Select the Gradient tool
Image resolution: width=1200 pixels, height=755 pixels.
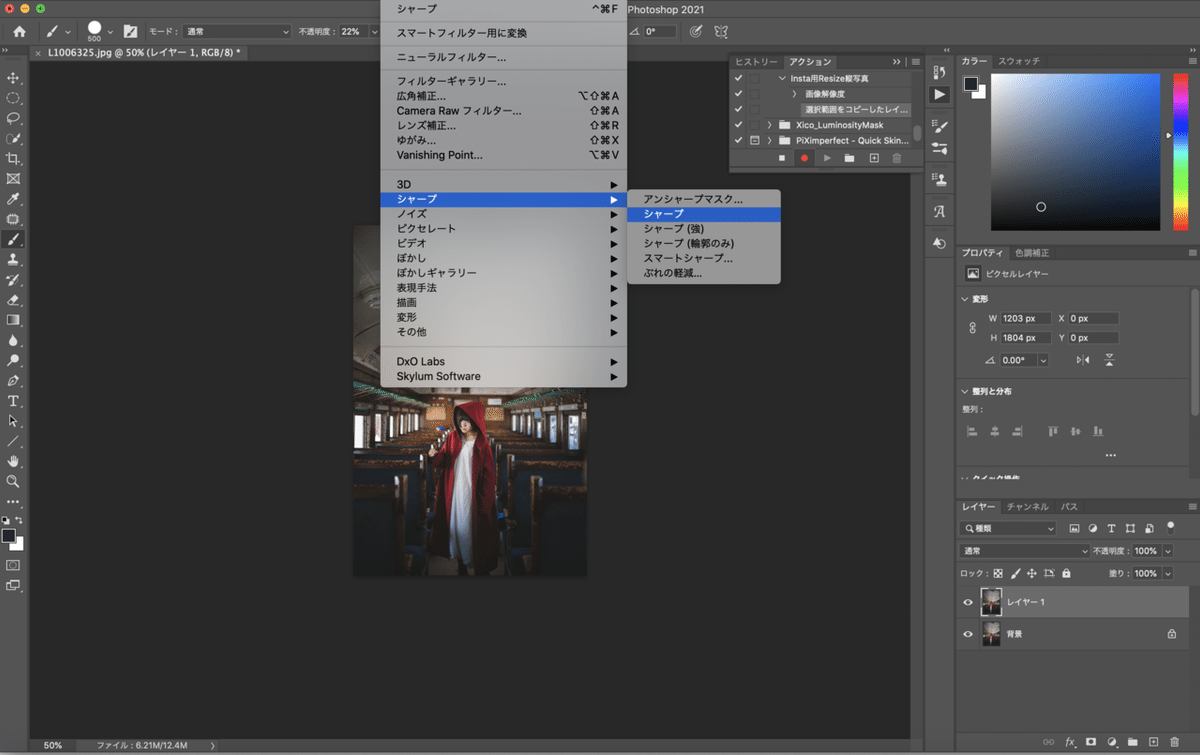click(x=13, y=320)
